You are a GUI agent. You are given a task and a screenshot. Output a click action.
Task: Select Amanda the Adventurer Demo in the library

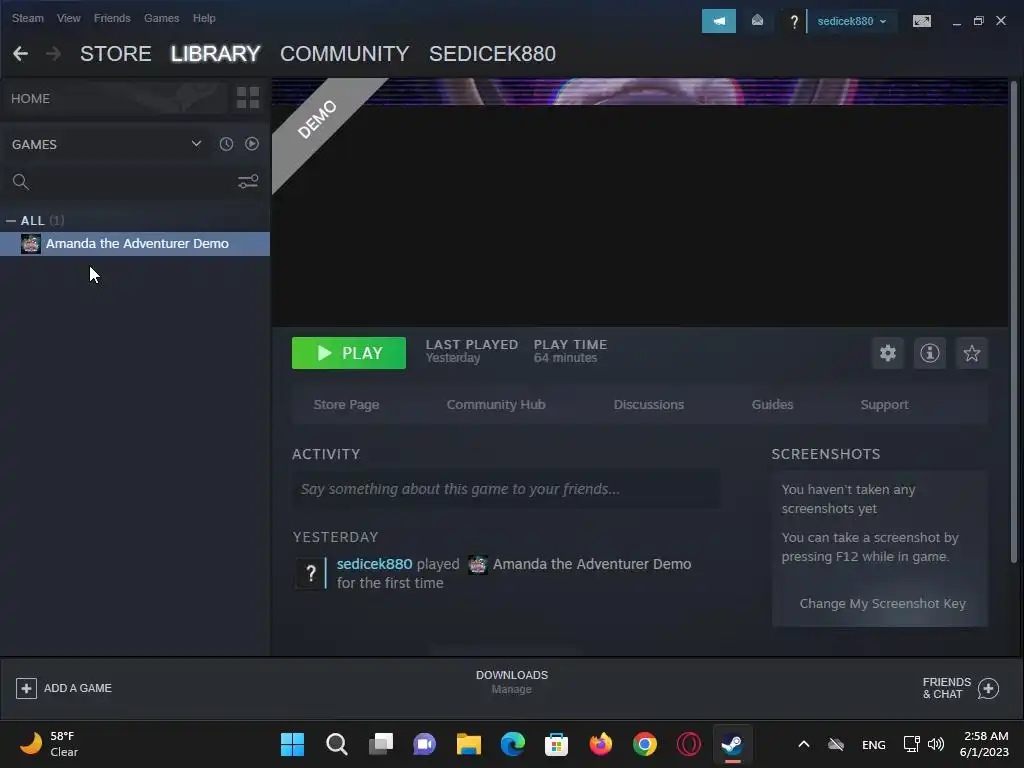(x=135, y=244)
